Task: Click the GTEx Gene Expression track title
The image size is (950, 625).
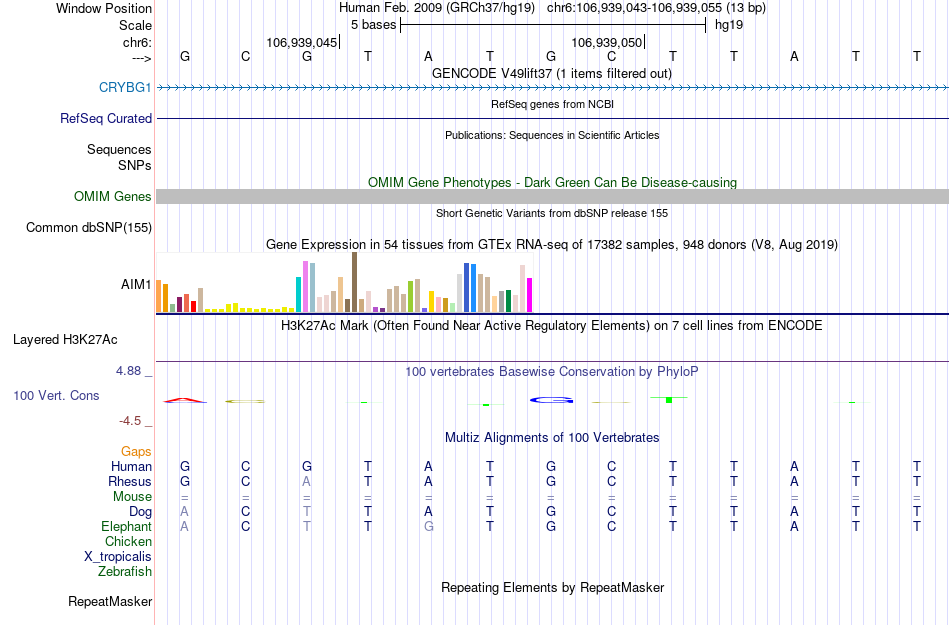Action: 552,245
